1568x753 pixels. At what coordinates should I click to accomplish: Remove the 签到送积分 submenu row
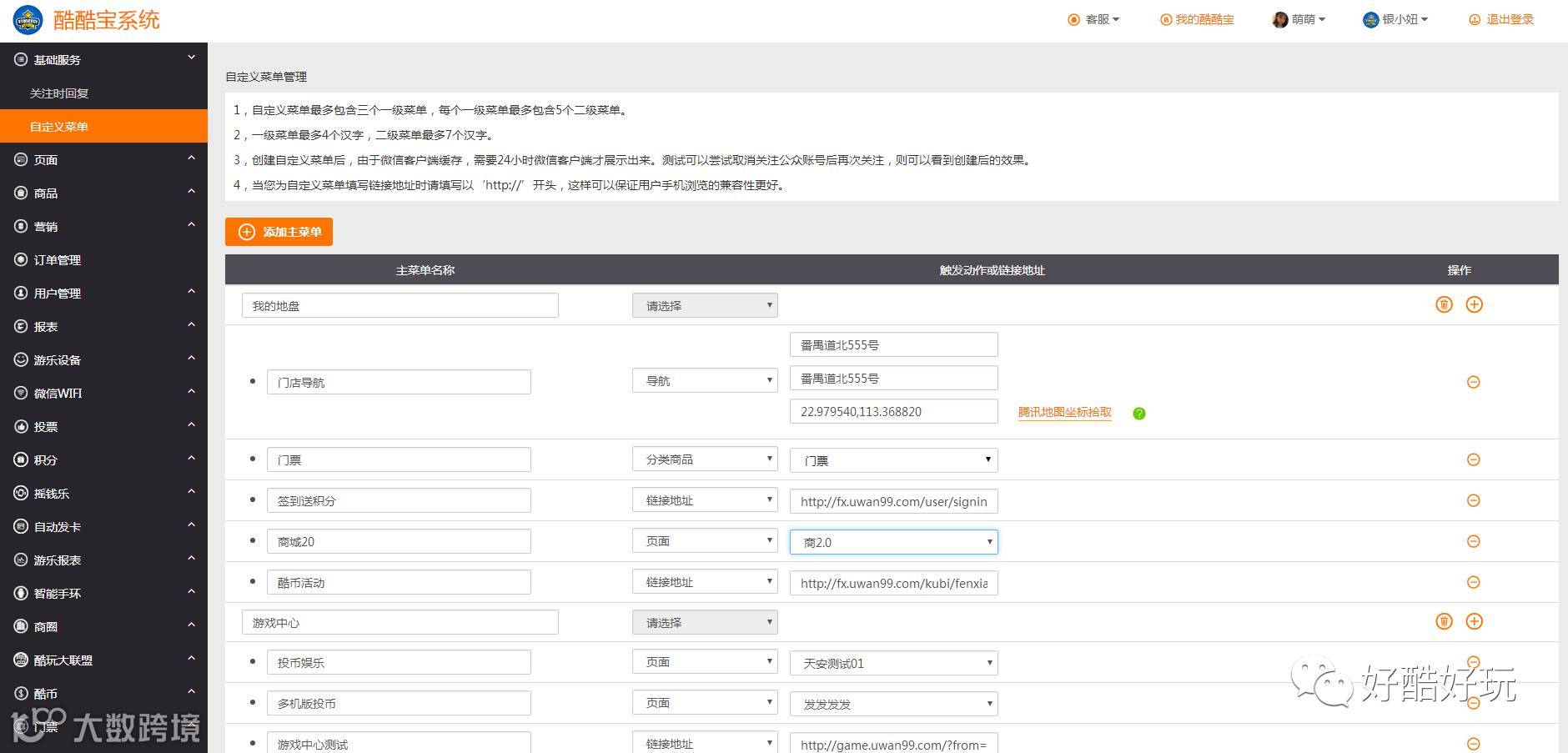click(1473, 500)
